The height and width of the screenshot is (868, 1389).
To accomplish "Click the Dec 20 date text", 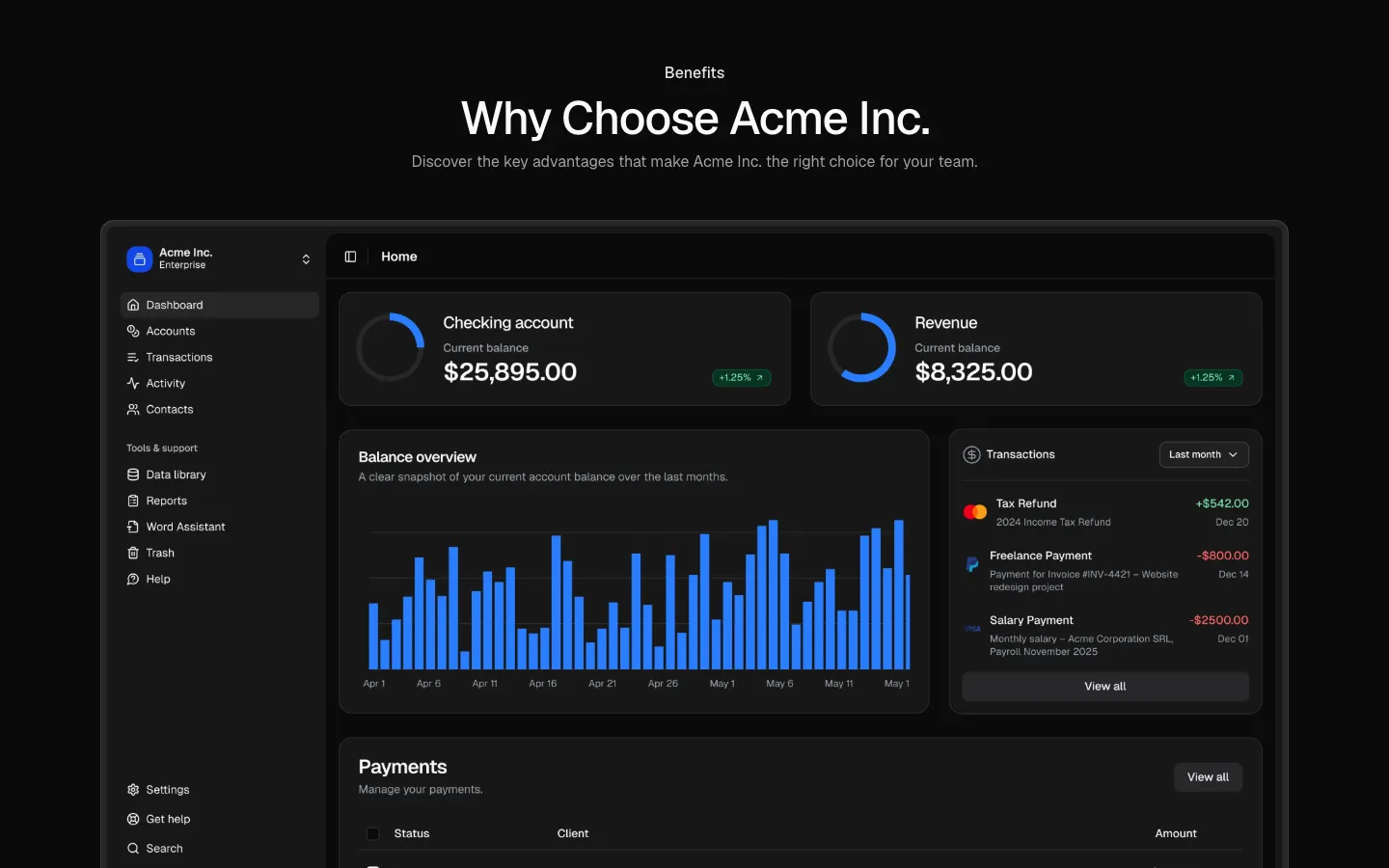I will pos(1232,523).
